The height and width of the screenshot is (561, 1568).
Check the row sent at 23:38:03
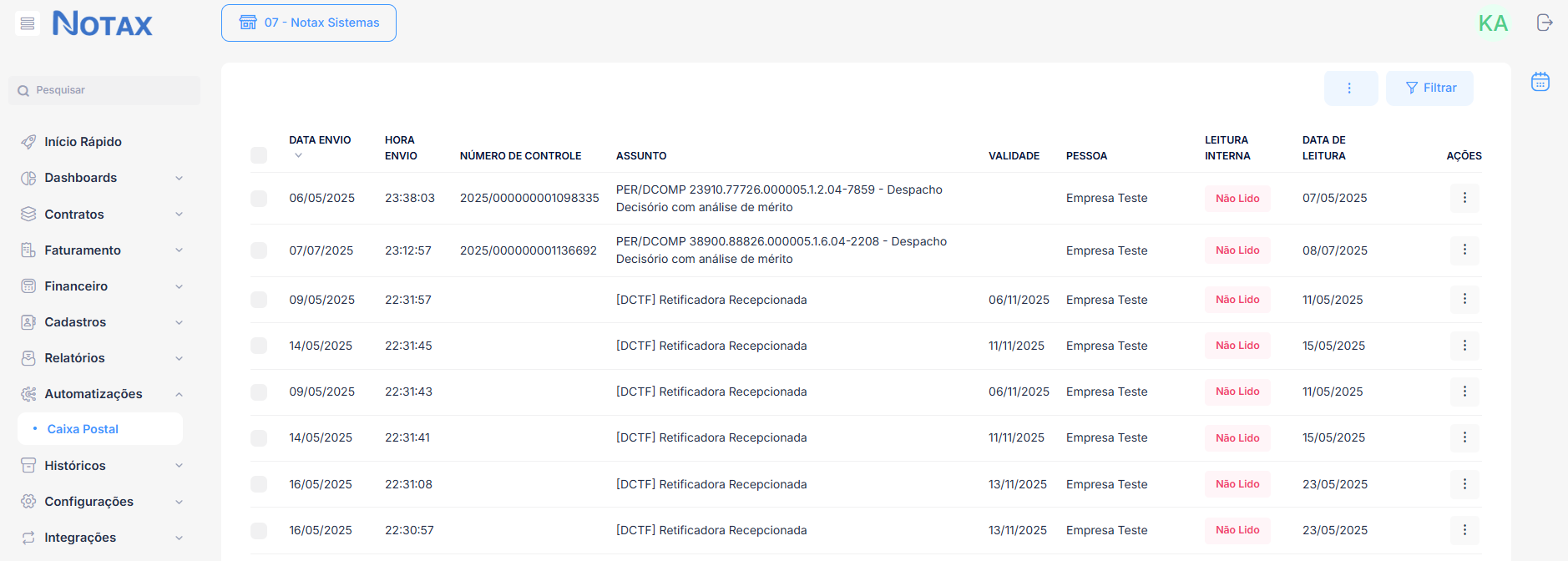tap(259, 199)
